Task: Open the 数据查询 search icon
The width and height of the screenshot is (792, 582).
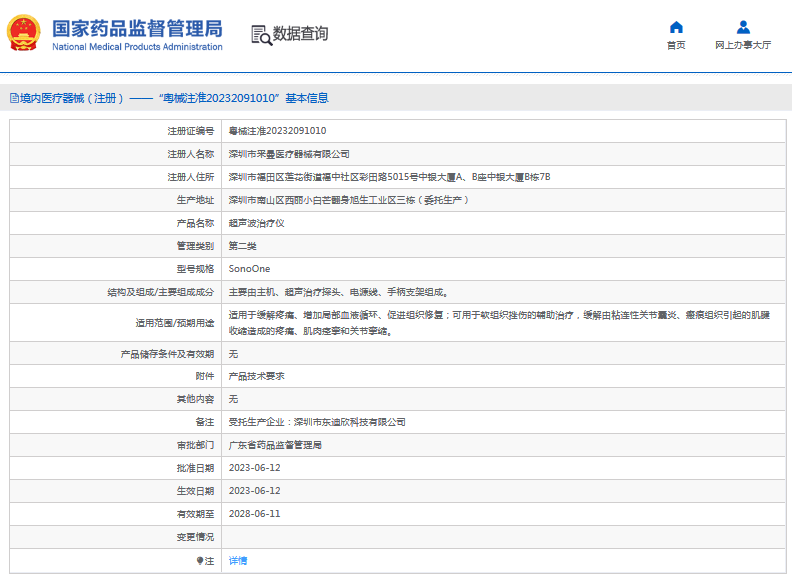Action: point(262,35)
